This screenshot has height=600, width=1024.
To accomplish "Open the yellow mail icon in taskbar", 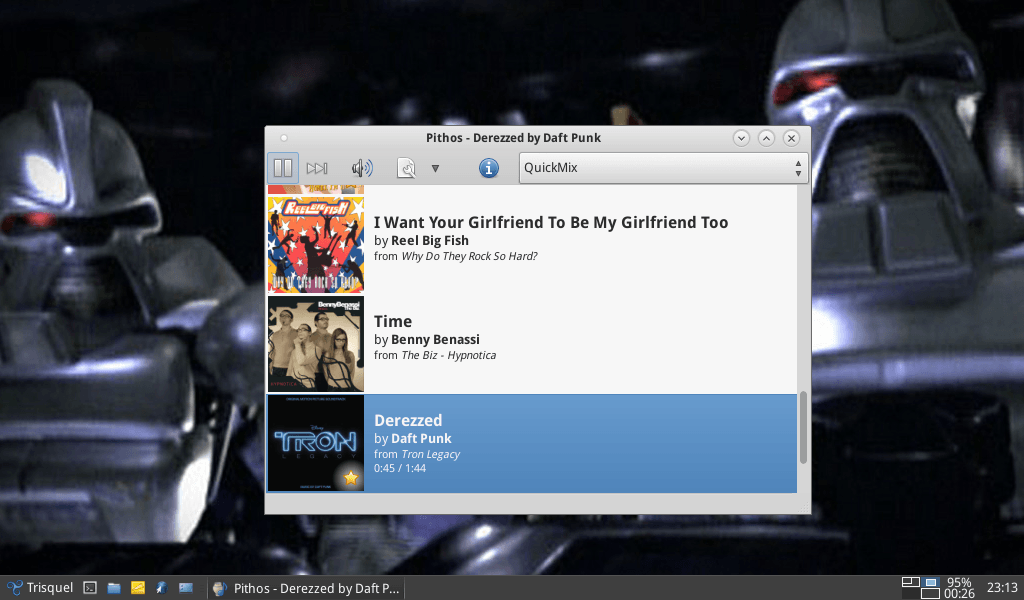I will click(x=138, y=588).
